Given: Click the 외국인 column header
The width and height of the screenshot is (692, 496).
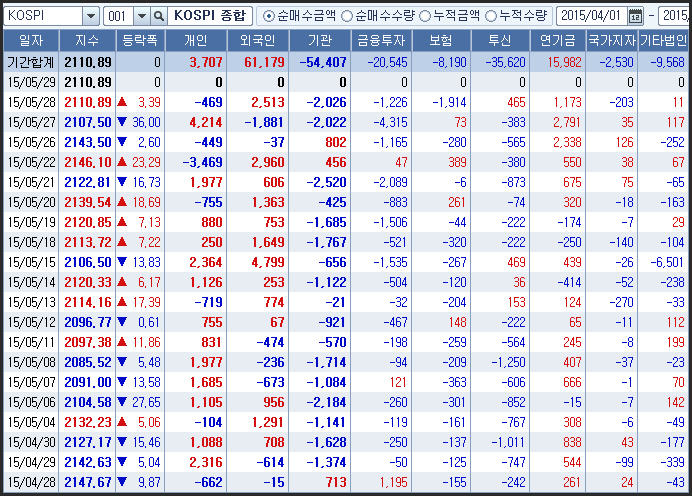Looking at the screenshot, I should 258,41.
